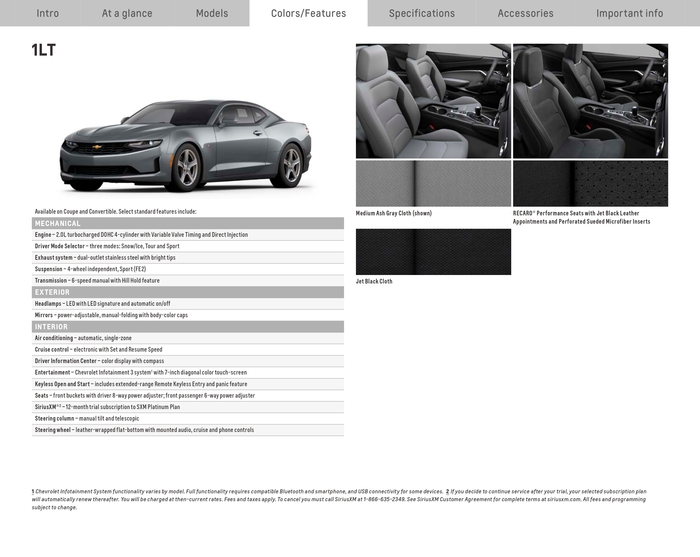Viewport: 700px width, 557px height.
Task: Open the Important info tab
Action: pyautogui.click(x=629, y=13)
